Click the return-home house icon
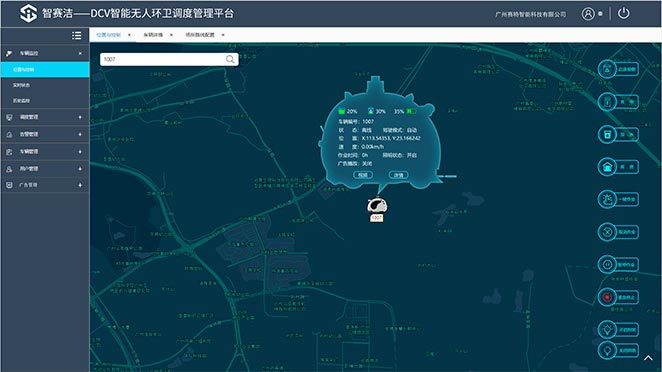Viewport: 662px width, 372px height. coord(607,167)
